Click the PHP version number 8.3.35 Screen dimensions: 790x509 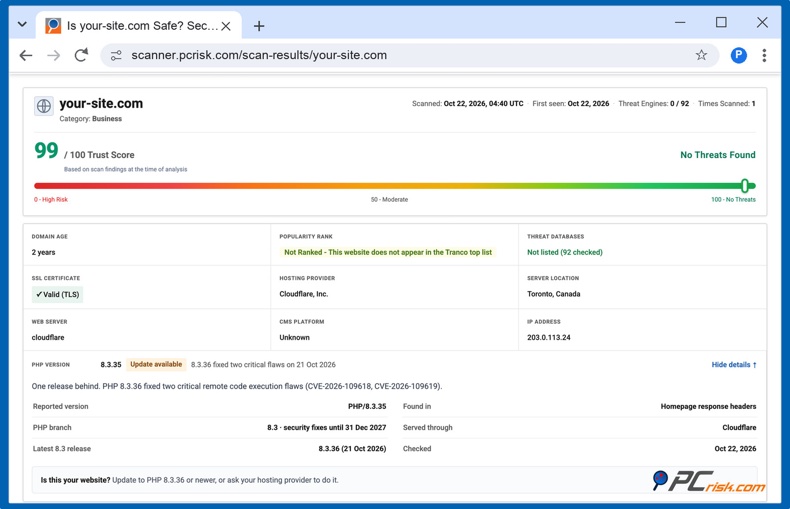click(111, 364)
